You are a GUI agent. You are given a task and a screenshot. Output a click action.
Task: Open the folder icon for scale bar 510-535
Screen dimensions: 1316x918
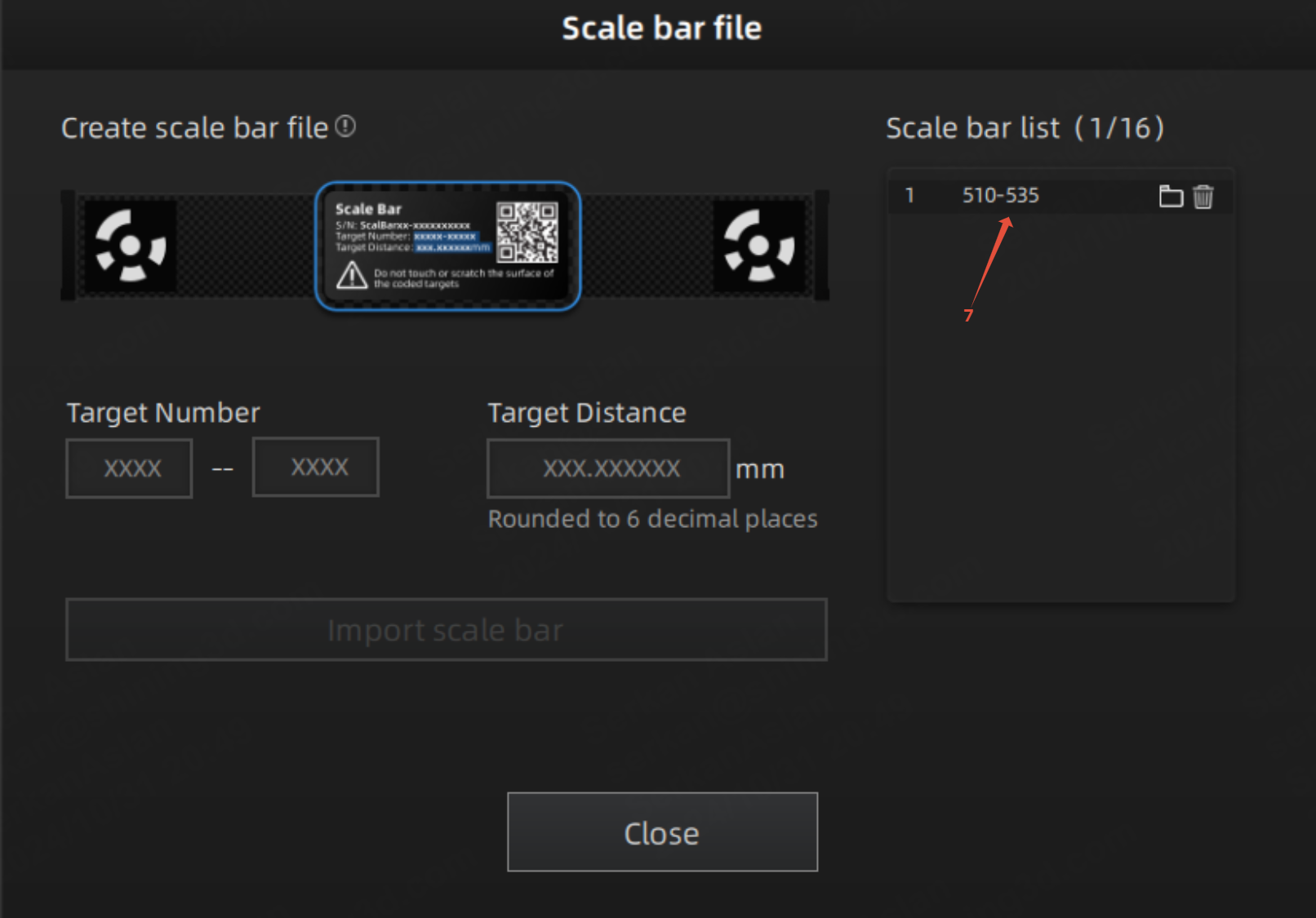coord(1171,196)
